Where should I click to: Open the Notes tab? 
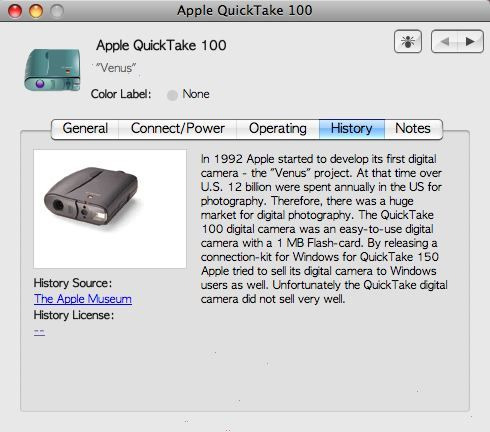click(x=413, y=129)
